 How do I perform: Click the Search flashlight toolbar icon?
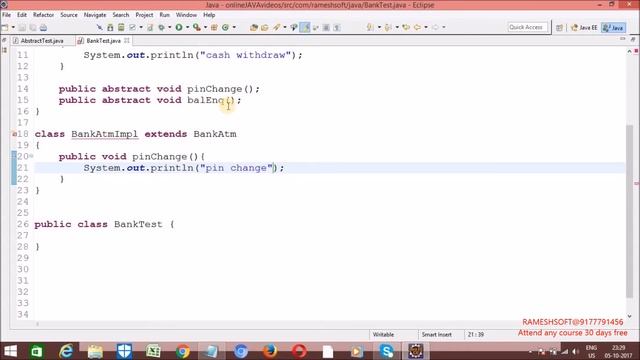point(276,27)
